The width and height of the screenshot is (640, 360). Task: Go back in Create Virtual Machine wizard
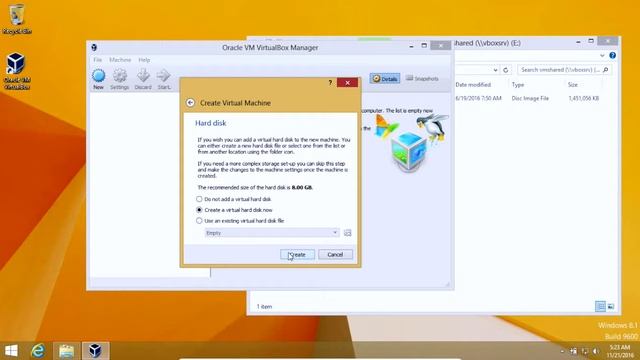coord(190,103)
